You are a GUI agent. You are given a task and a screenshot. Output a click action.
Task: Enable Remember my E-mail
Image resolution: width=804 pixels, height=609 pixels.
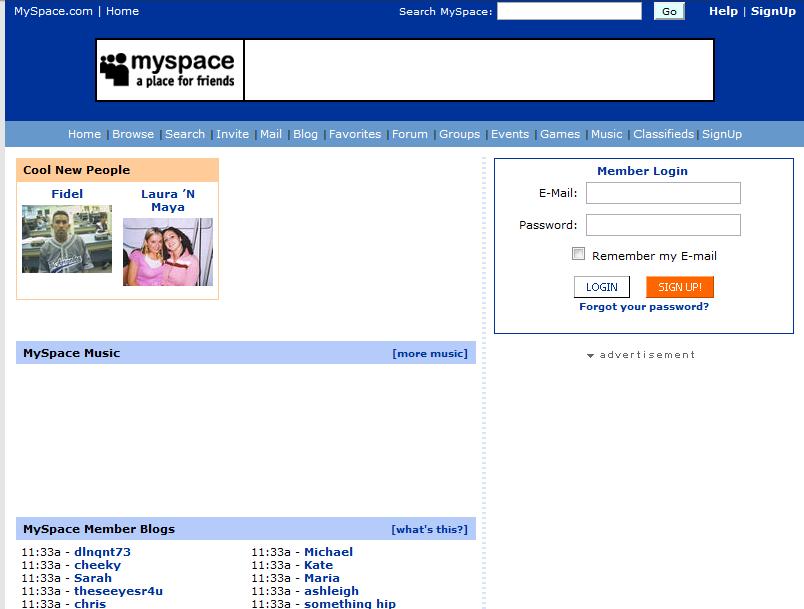(578, 254)
